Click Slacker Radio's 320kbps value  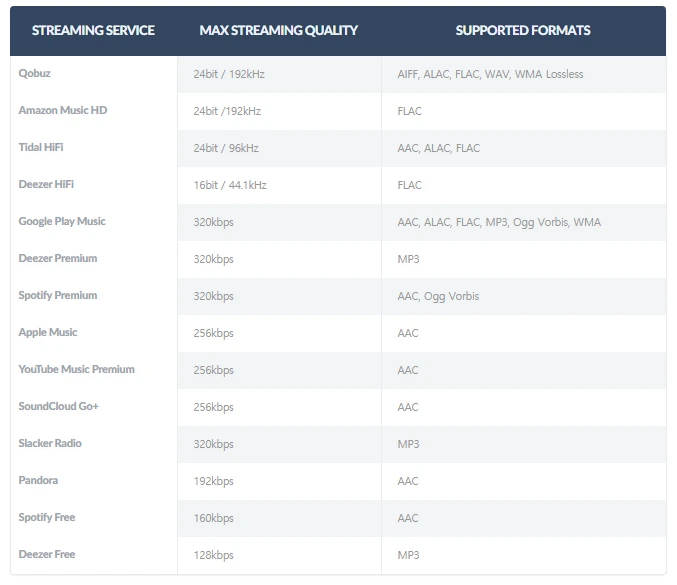pyautogui.click(x=213, y=444)
